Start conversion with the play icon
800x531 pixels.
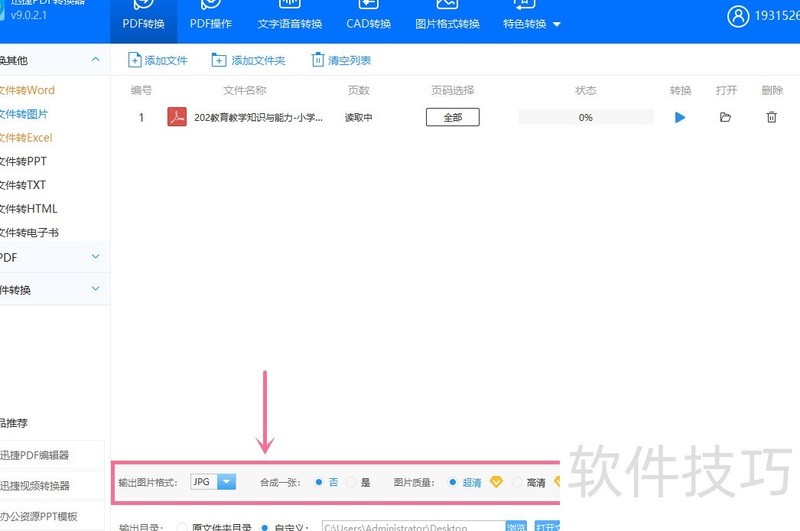tap(680, 117)
